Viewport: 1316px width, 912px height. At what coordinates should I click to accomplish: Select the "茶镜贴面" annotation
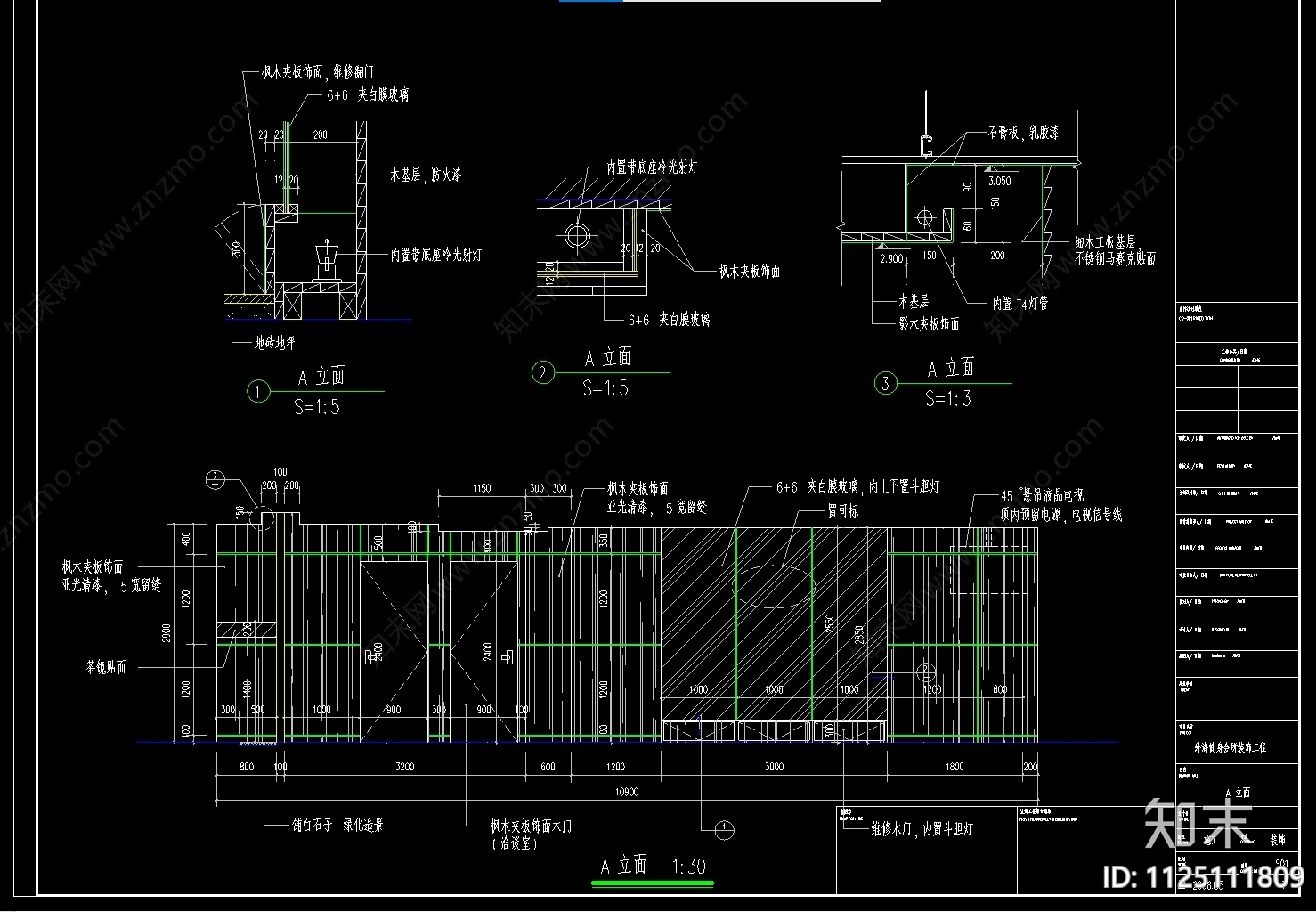coord(106,667)
